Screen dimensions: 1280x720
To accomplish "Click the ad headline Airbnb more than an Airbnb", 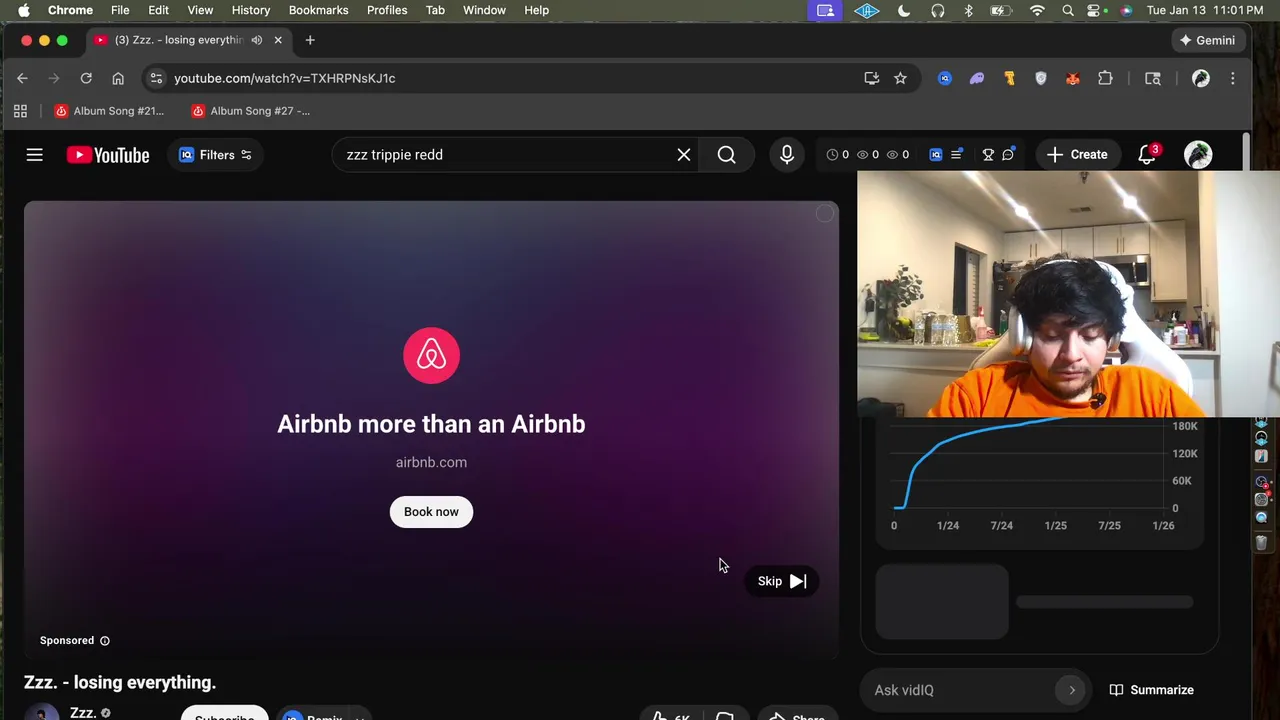I will pos(431,424).
